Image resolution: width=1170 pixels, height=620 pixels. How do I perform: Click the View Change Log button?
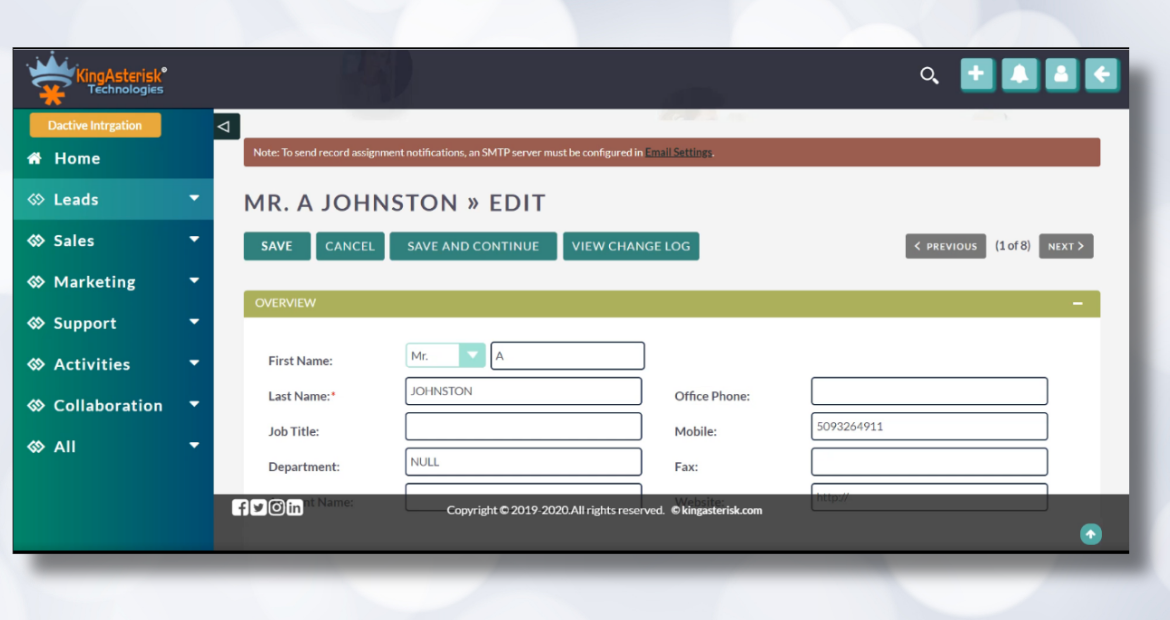tap(630, 246)
